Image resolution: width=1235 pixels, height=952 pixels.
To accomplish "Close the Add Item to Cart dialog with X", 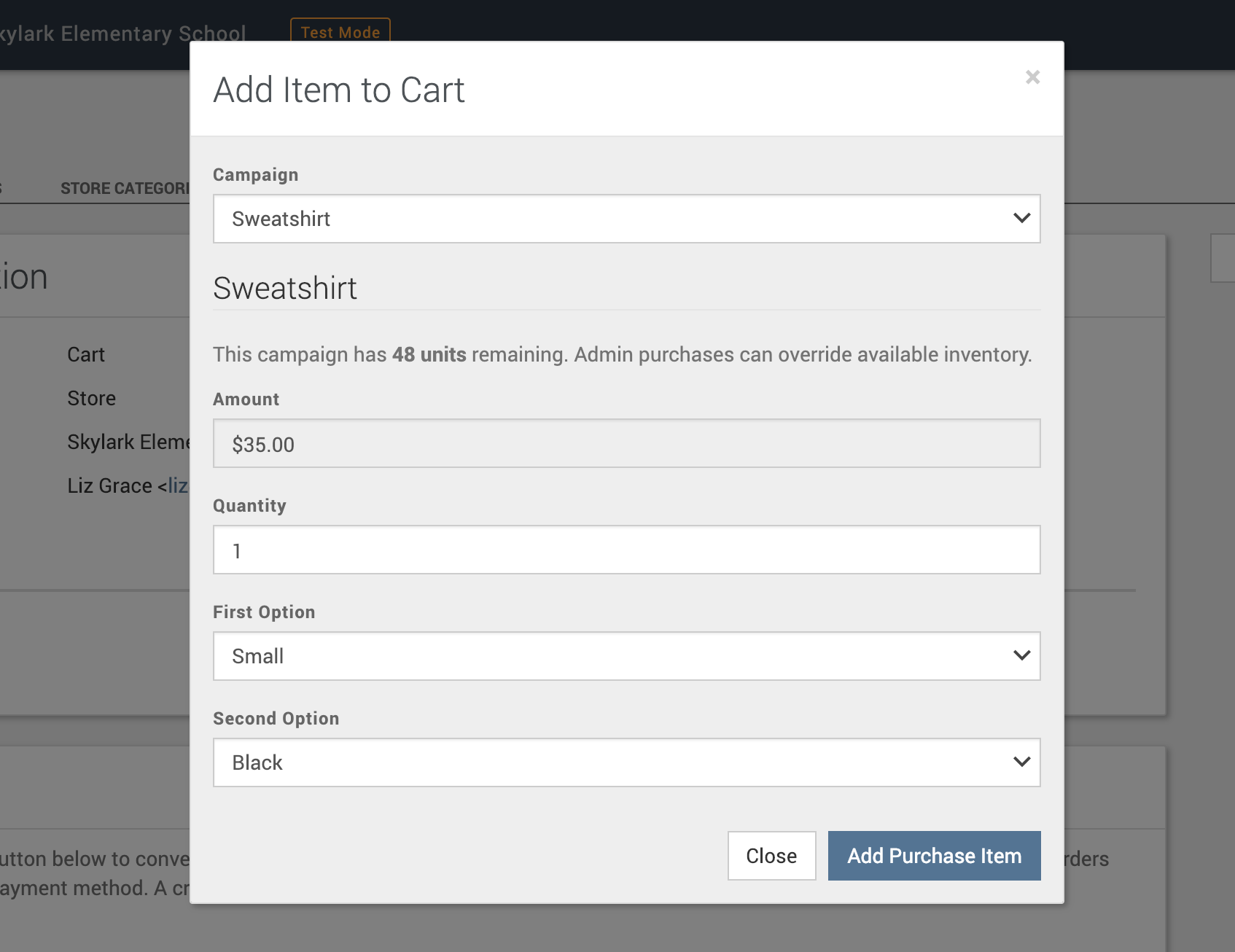I will pyautogui.click(x=1032, y=77).
